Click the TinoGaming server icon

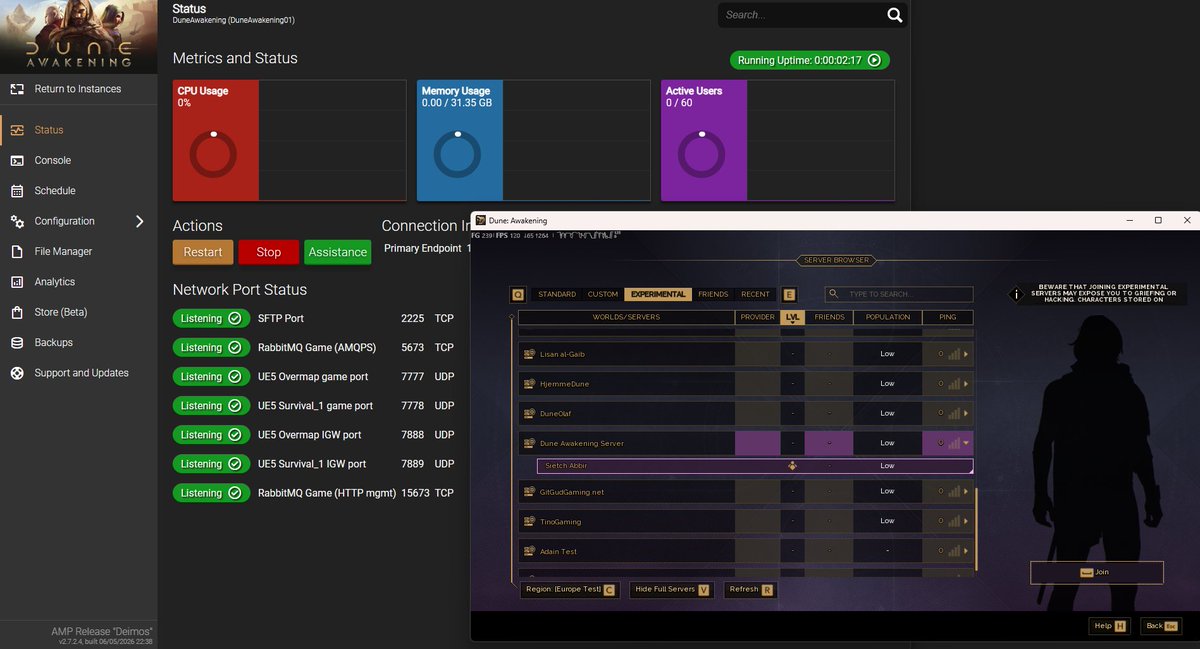pos(529,521)
